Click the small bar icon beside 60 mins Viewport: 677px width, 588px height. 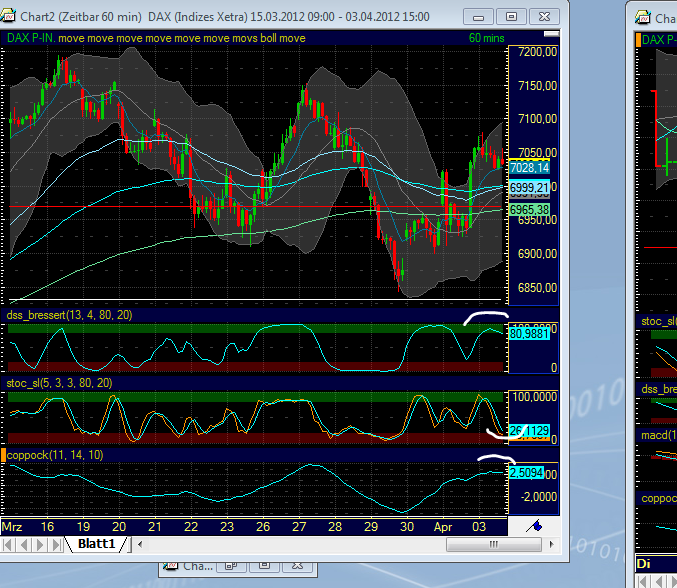tap(551, 34)
